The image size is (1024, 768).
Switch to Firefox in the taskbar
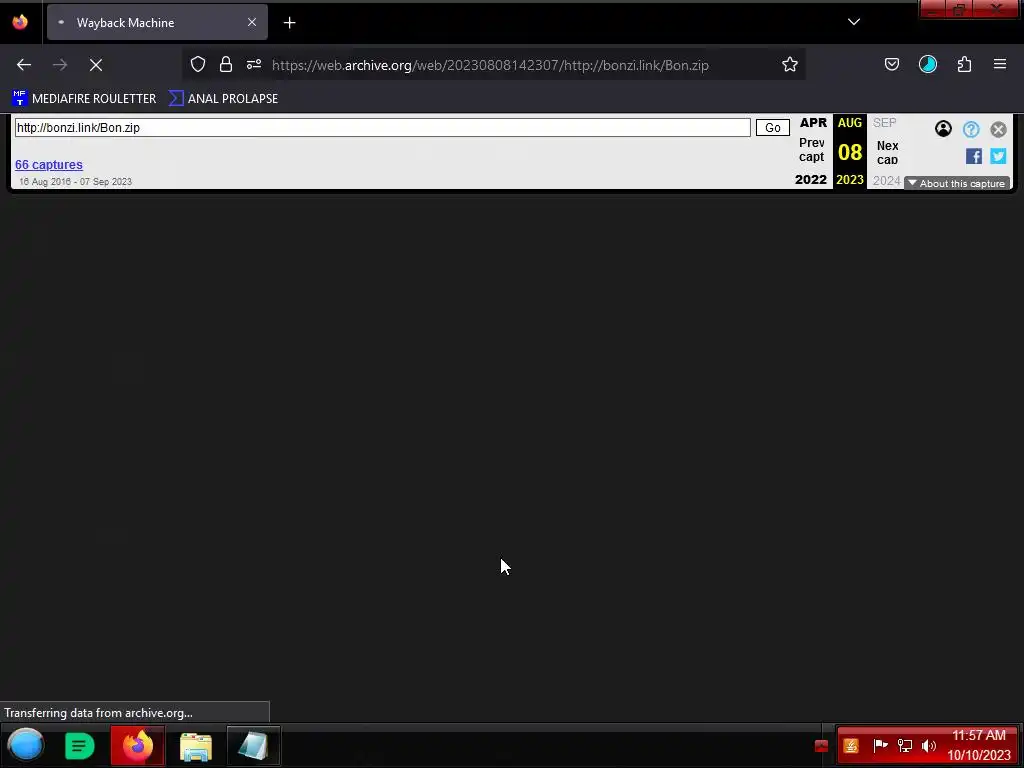pos(138,745)
